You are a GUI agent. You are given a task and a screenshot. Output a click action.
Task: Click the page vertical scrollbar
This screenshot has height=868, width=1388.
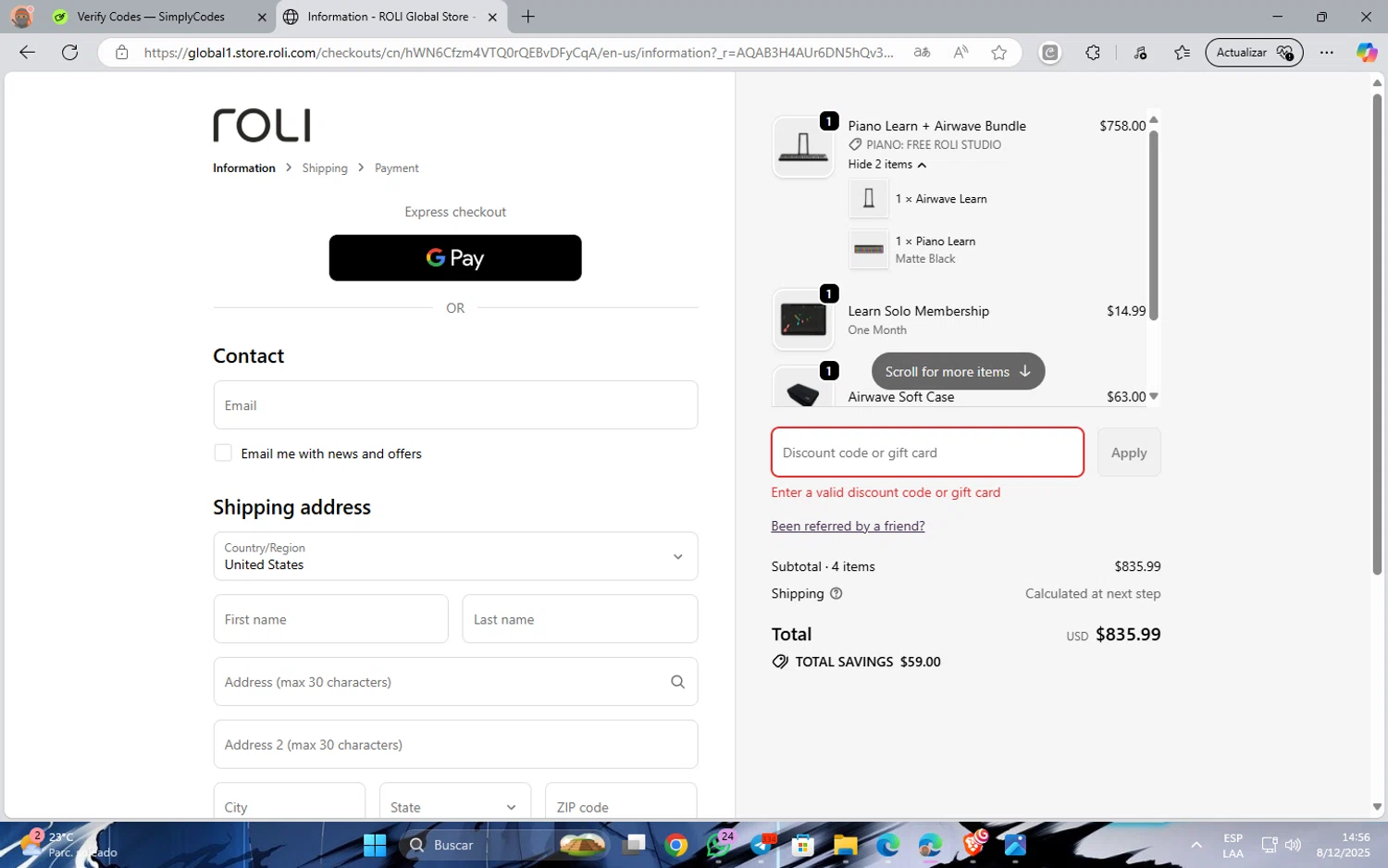(x=1377, y=333)
